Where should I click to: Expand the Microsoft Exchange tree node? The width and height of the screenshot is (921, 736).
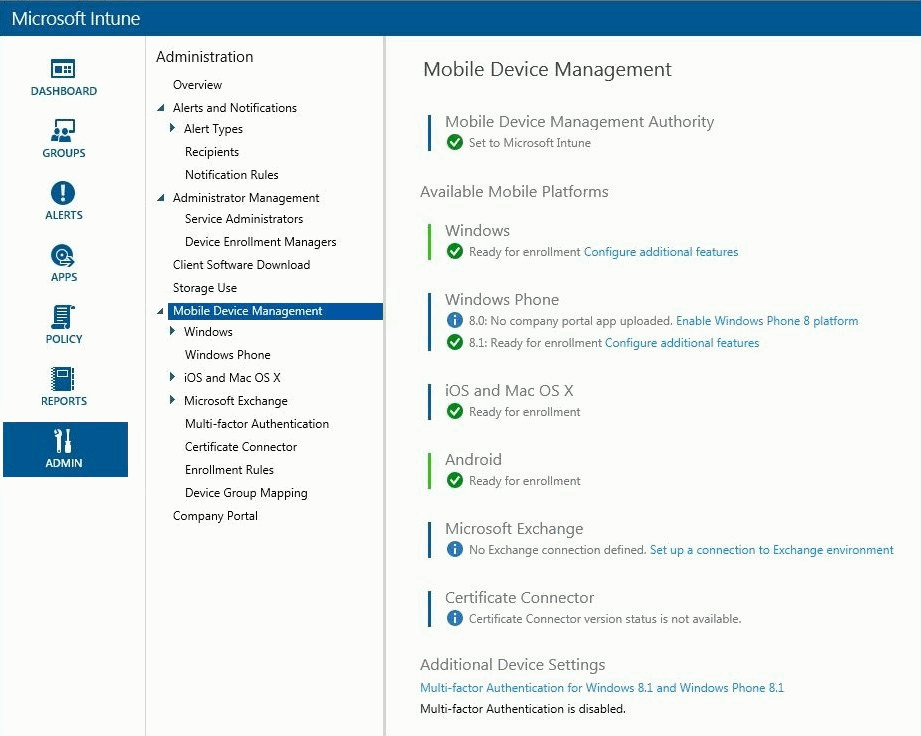(172, 400)
